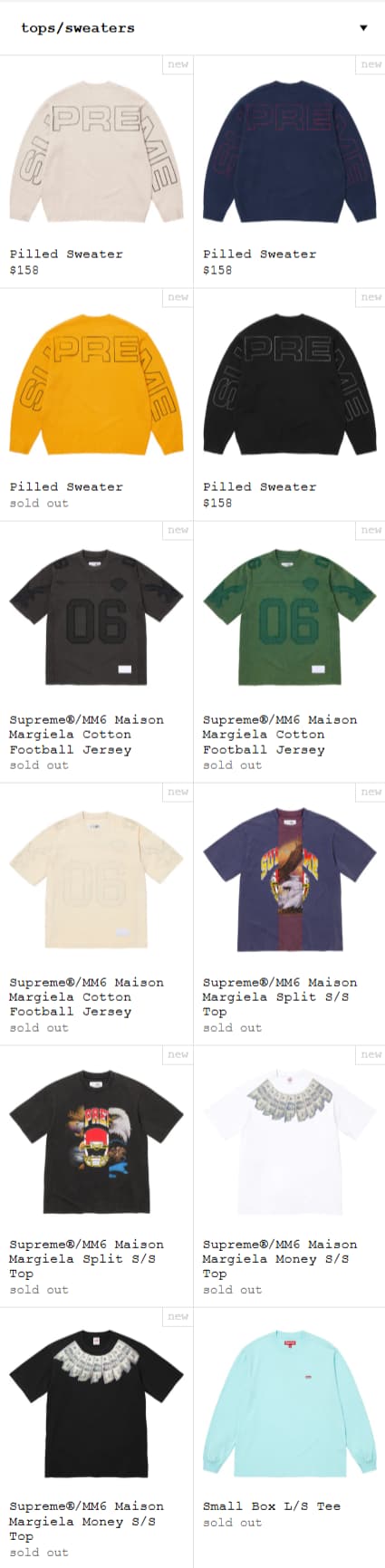Click the Pilled Sweater title under the navy sweater
Viewport: 385px width, 1568px height.
click(260, 254)
